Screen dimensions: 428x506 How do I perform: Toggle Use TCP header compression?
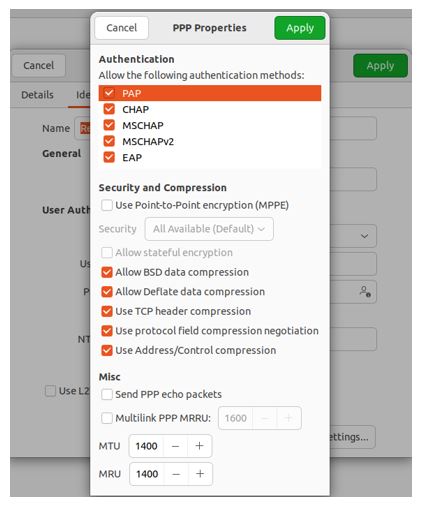coord(107,311)
